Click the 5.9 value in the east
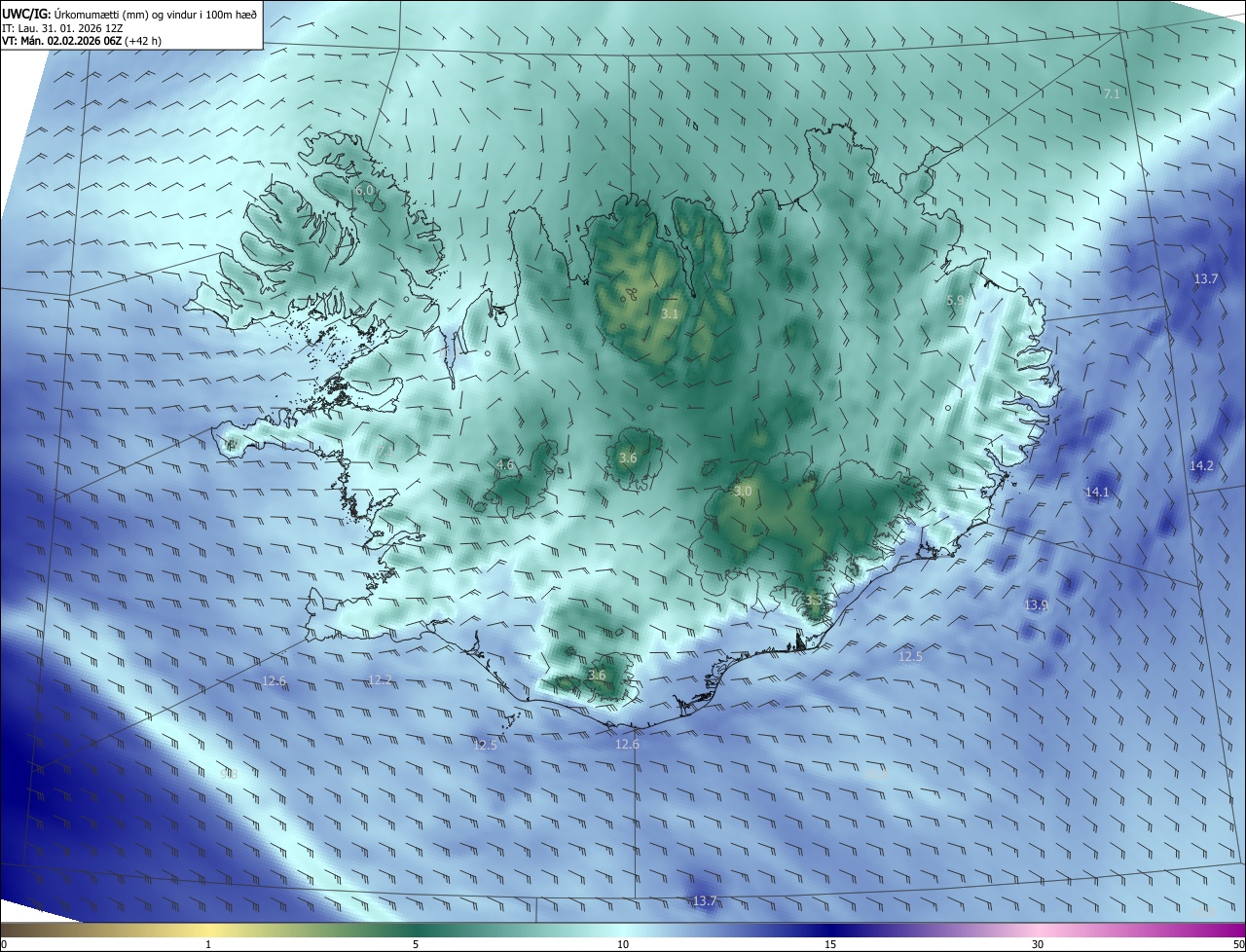Image resolution: width=1246 pixels, height=952 pixels. pyautogui.click(x=955, y=301)
